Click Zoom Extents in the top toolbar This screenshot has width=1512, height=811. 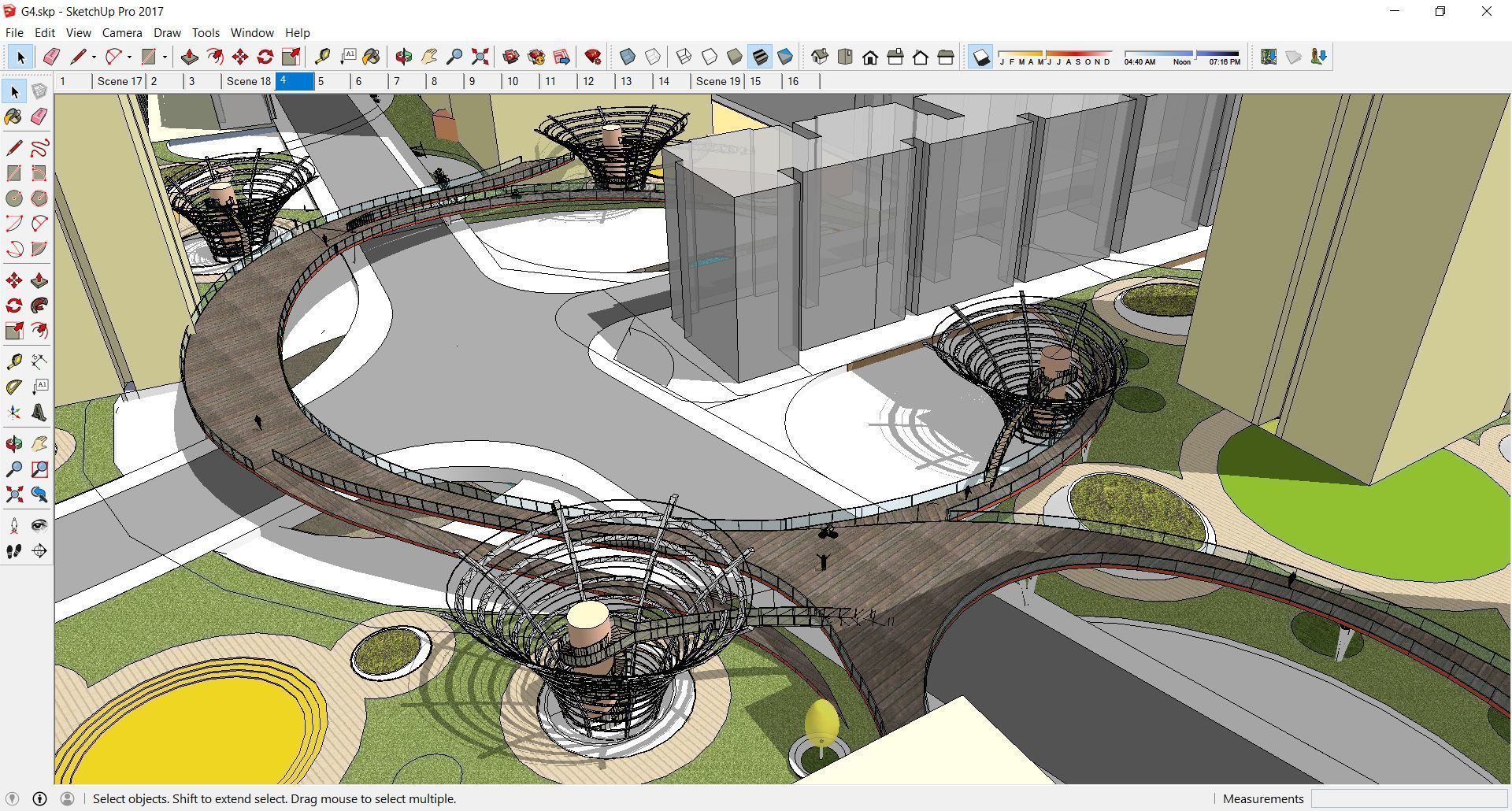(480, 56)
